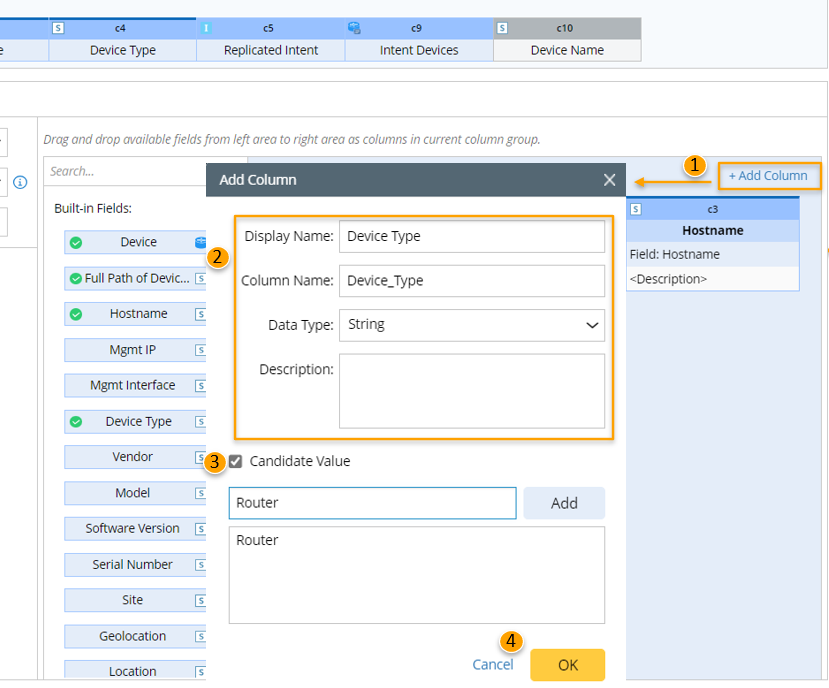
Task: Click the string type icon on column c10
Action: click(502, 28)
